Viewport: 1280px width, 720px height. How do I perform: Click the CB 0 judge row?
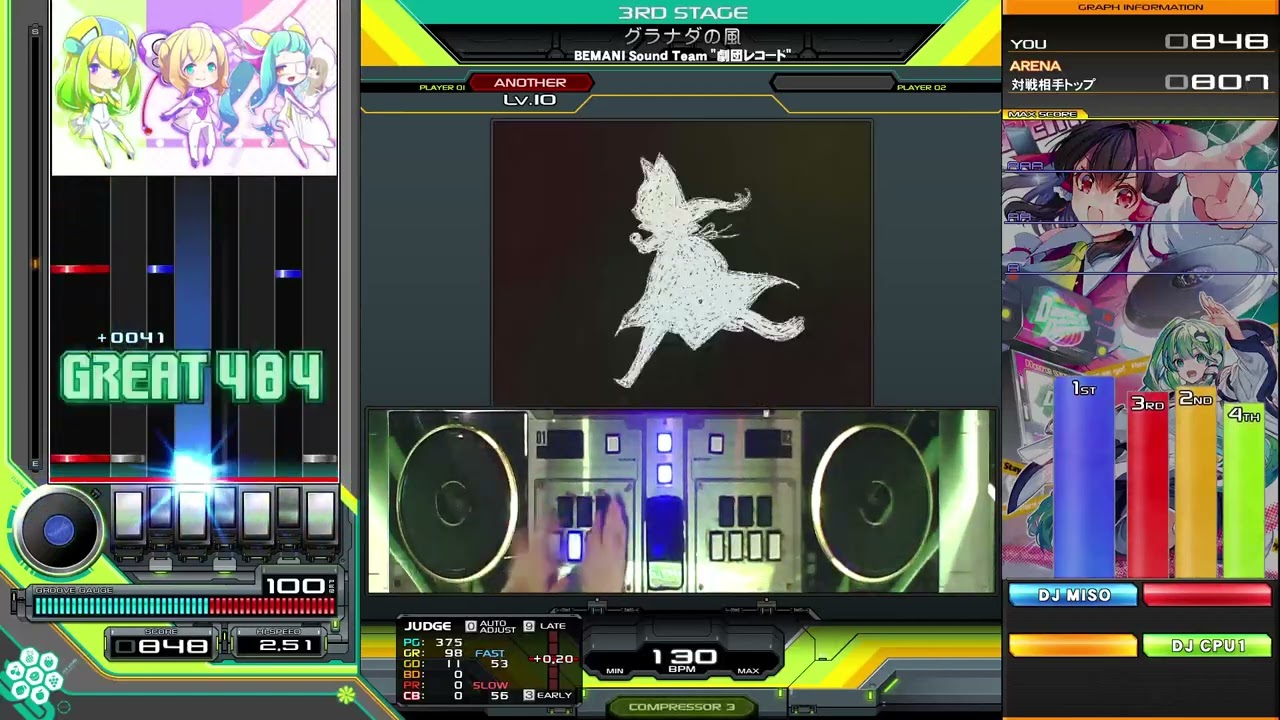[433, 696]
